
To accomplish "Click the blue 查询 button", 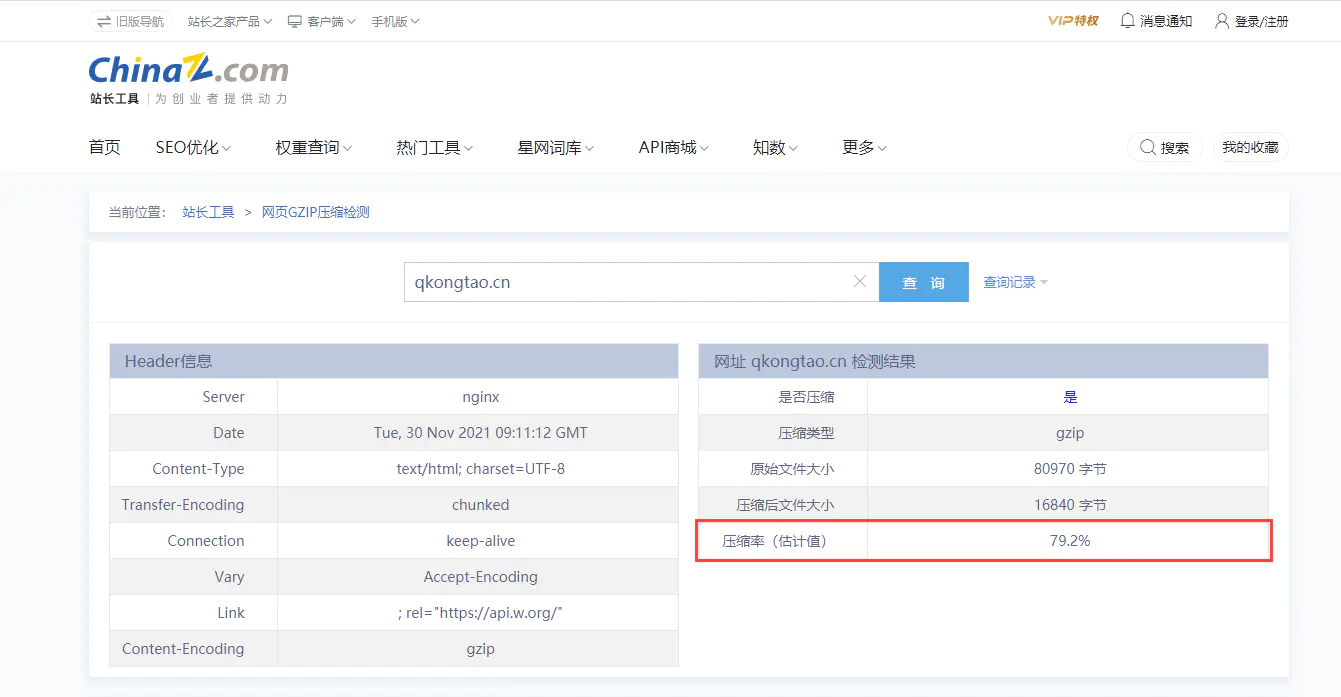I will (924, 282).
